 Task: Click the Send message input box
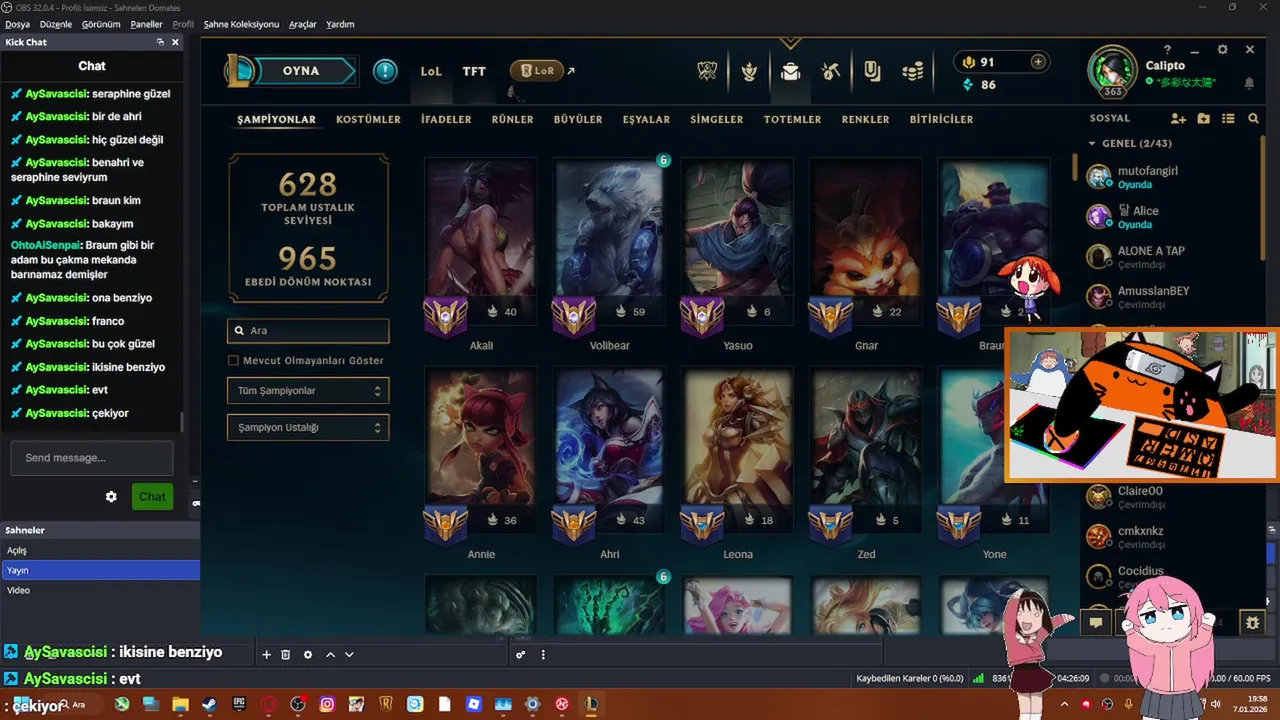(92, 458)
